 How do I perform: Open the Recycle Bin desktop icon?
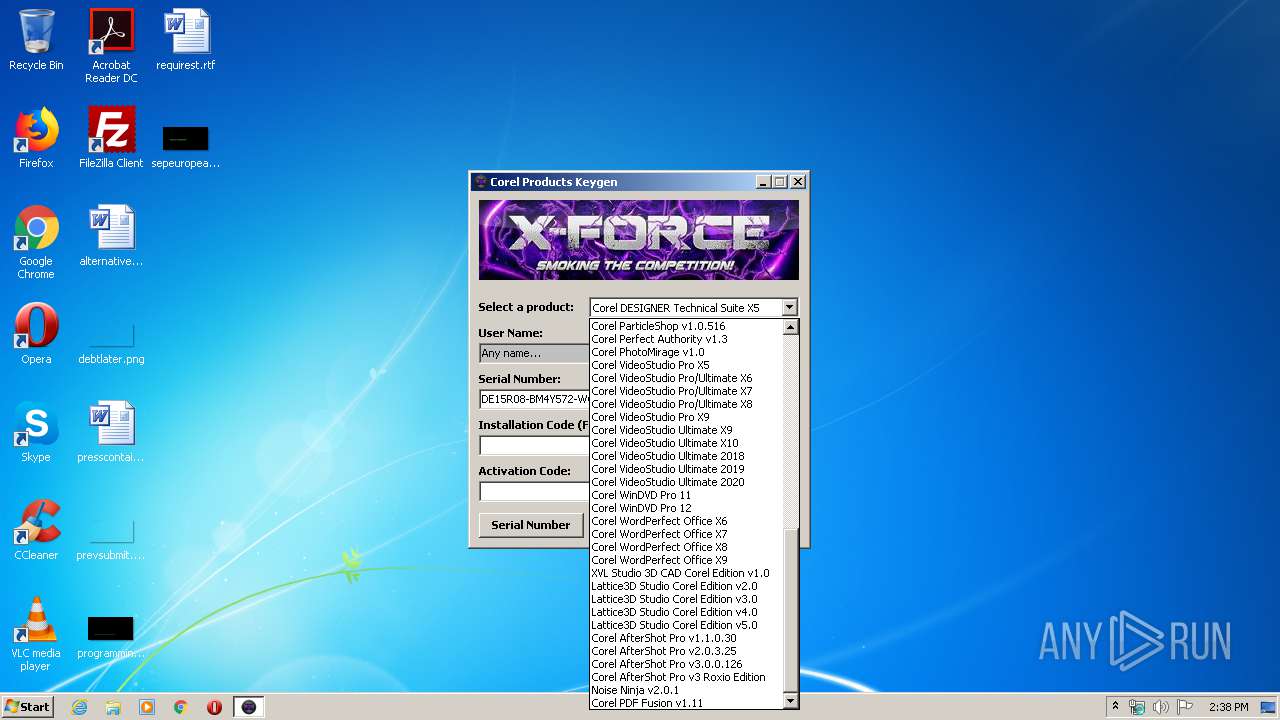(36, 40)
